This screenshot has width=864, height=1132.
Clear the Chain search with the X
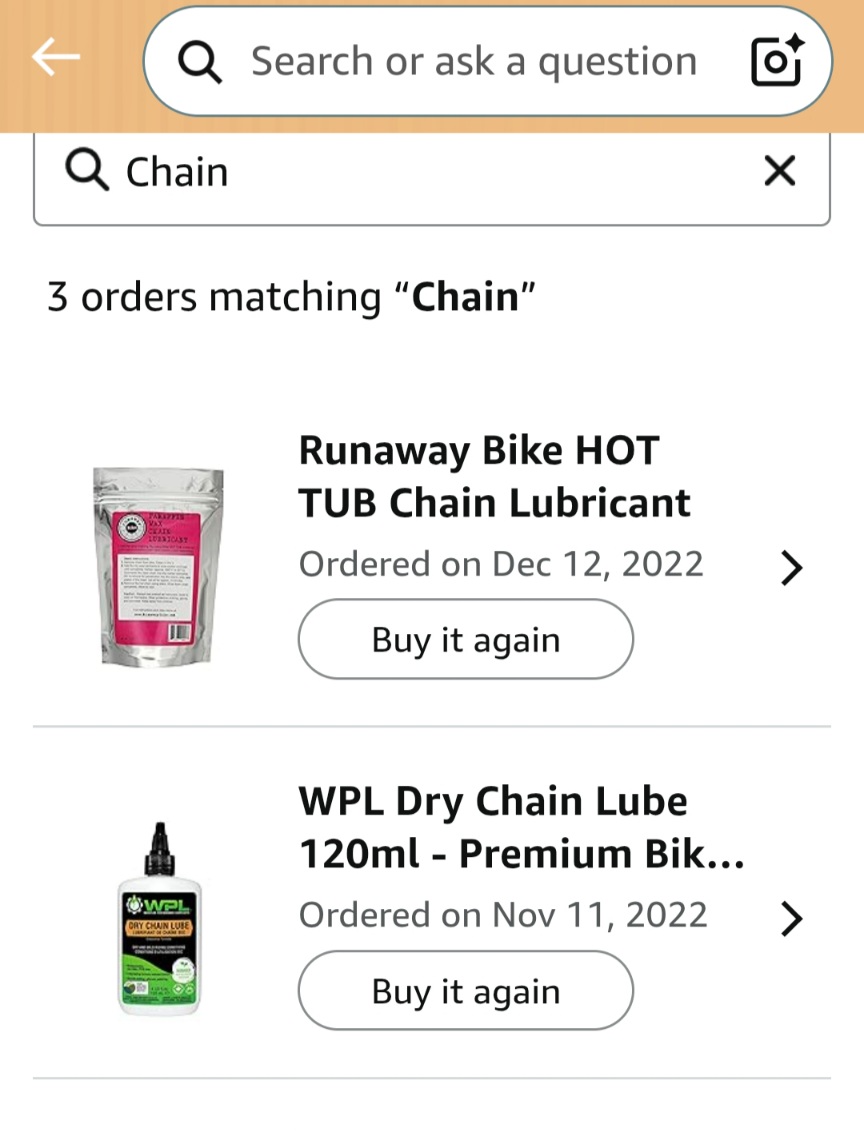click(x=779, y=172)
